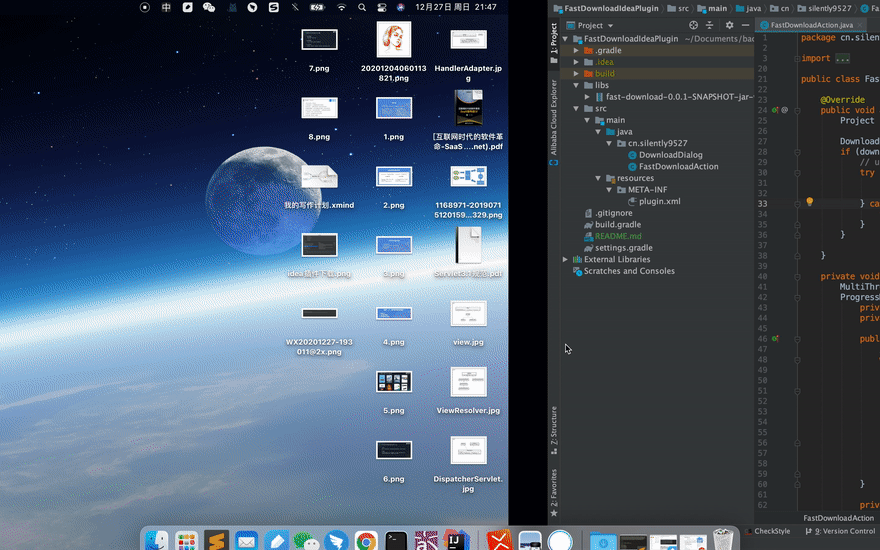Click the Spotlight search icon in menu bar
Screen dimensions: 880x550
coord(362,7)
